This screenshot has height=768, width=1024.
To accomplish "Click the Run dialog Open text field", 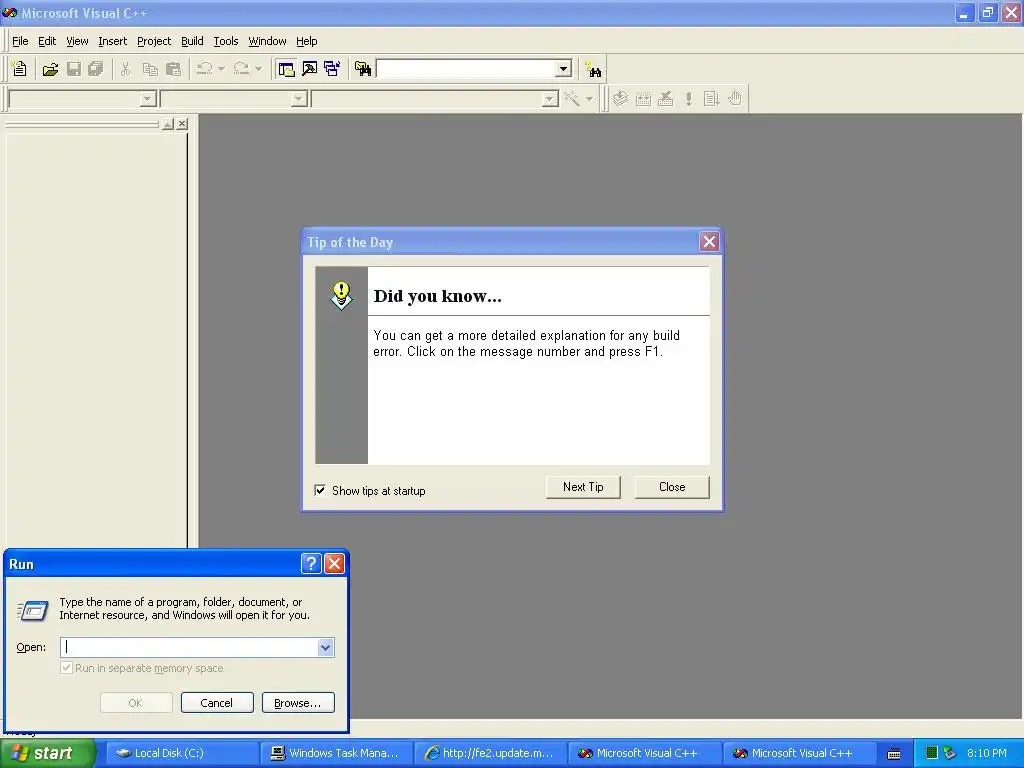I will 189,647.
